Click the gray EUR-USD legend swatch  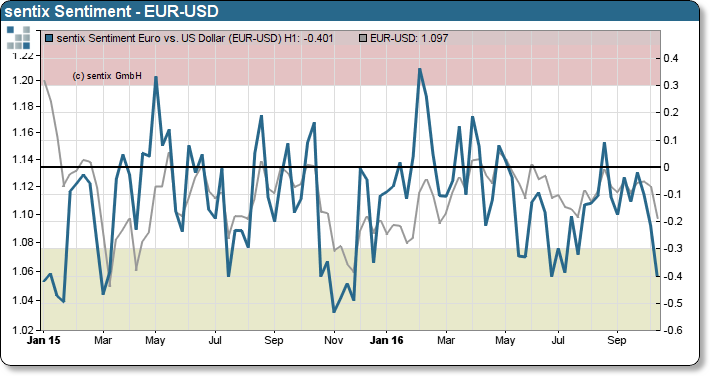[363, 39]
